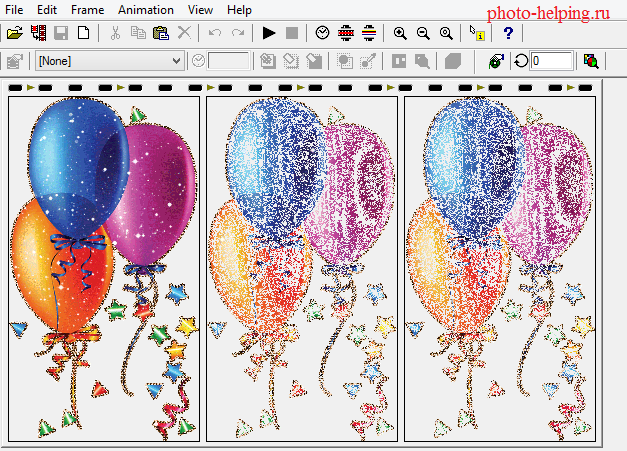This screenshot has height=451, width=627.
Task: Click the first disabled frame transition icon
Action: tap(268, 61)
